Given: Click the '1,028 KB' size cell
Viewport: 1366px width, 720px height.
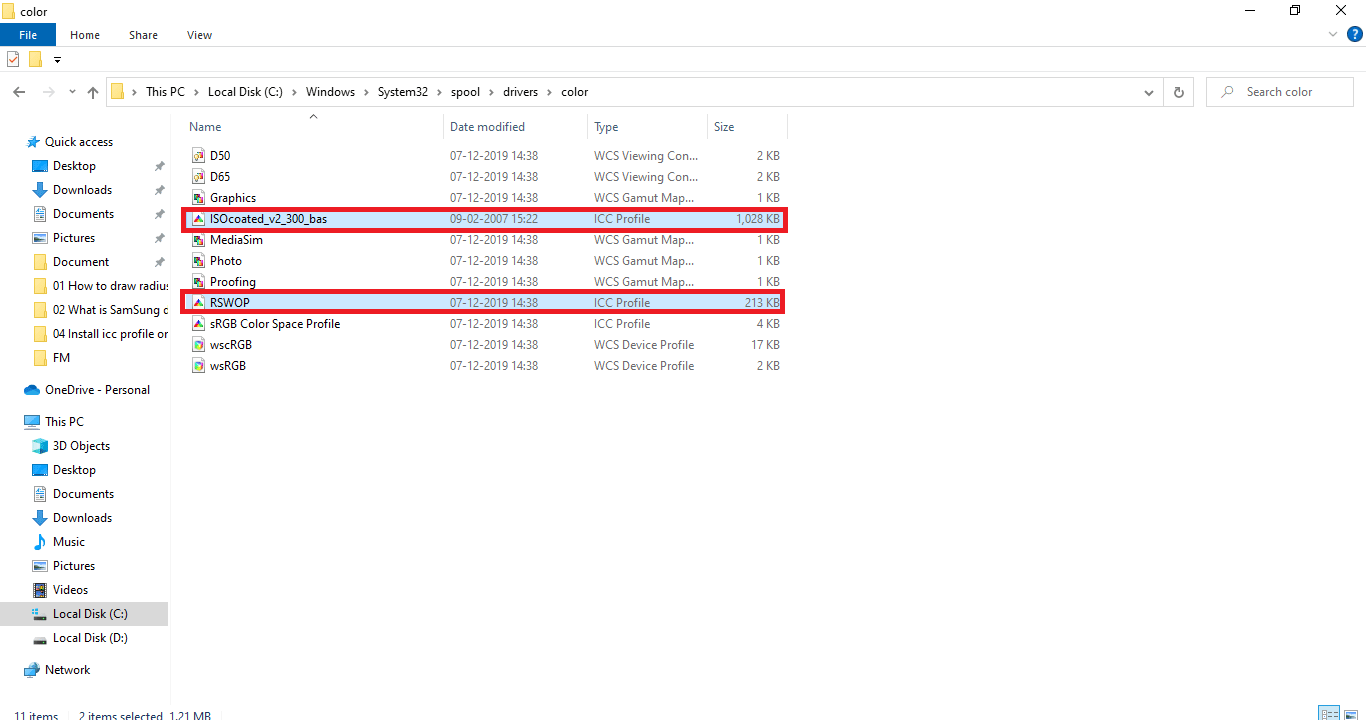Looking at the screenshot, I should [x=758, y=219].
